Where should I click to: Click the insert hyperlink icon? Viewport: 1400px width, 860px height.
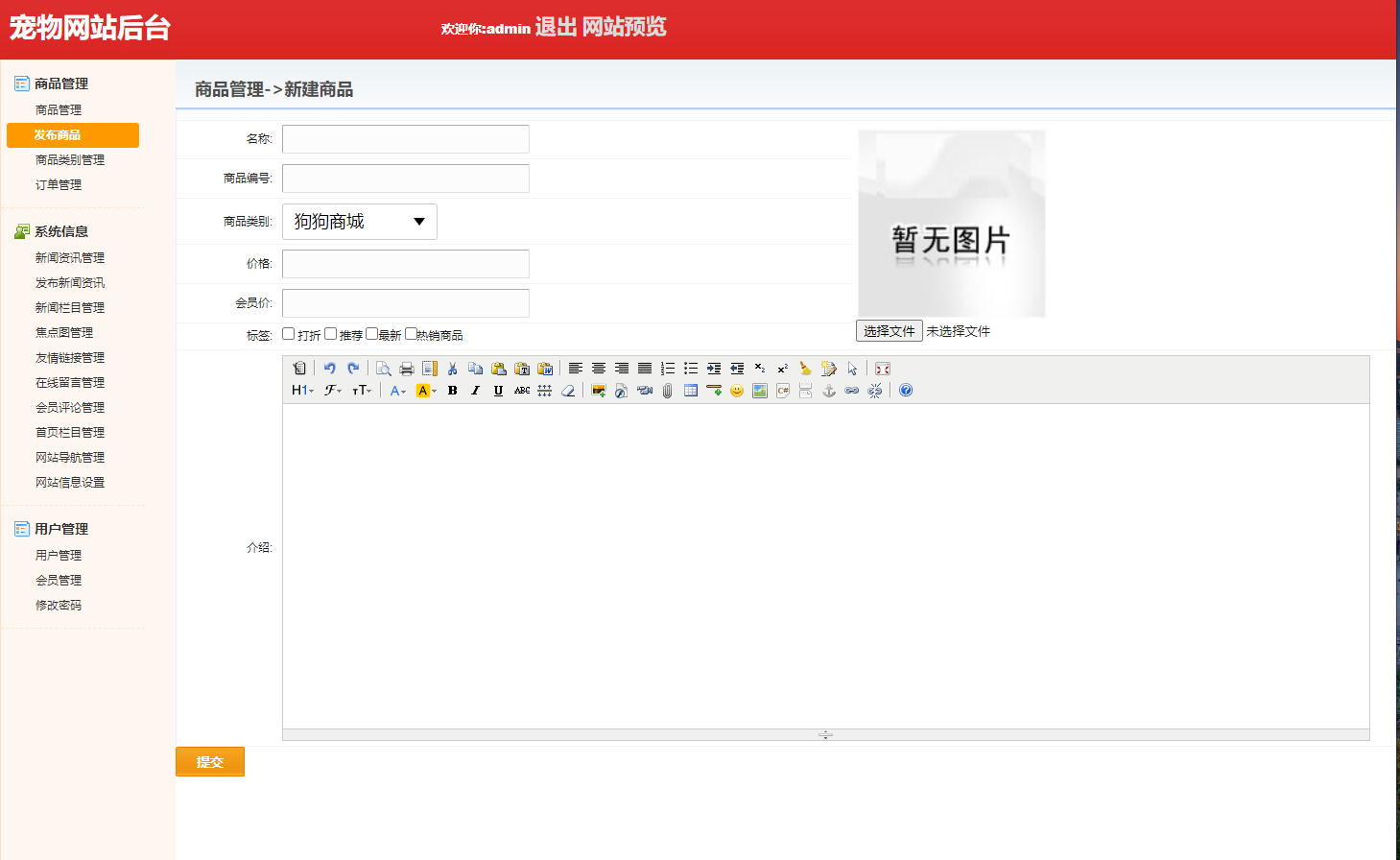[x=850, y=390]
